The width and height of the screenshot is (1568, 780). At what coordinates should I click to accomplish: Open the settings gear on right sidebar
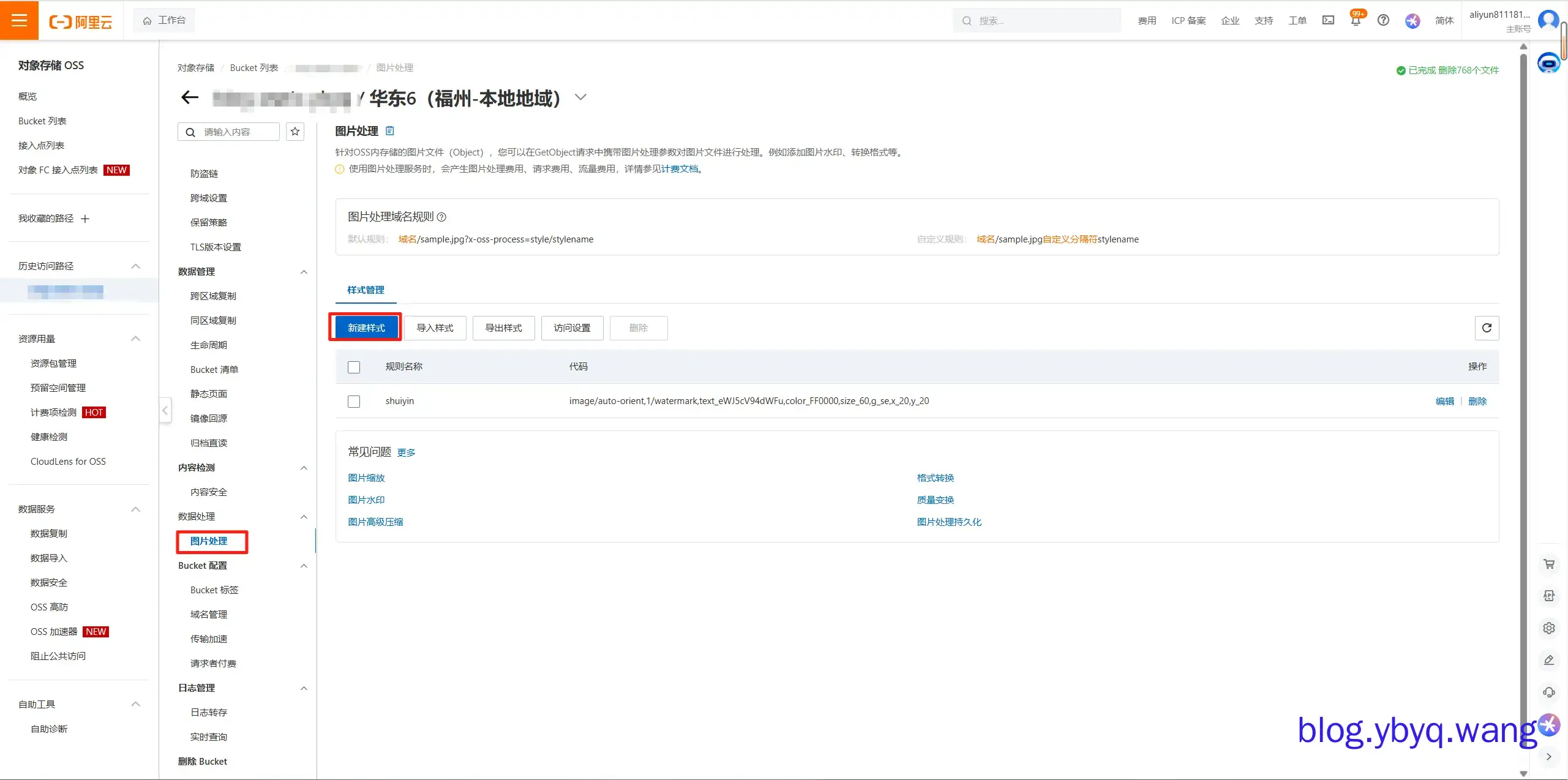[1549, 628]
